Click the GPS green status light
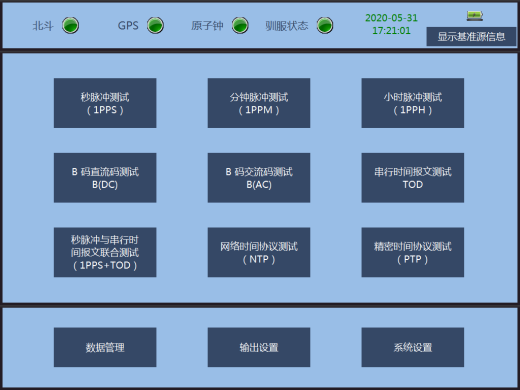520x390 pixels. click(x=155, y=25)
